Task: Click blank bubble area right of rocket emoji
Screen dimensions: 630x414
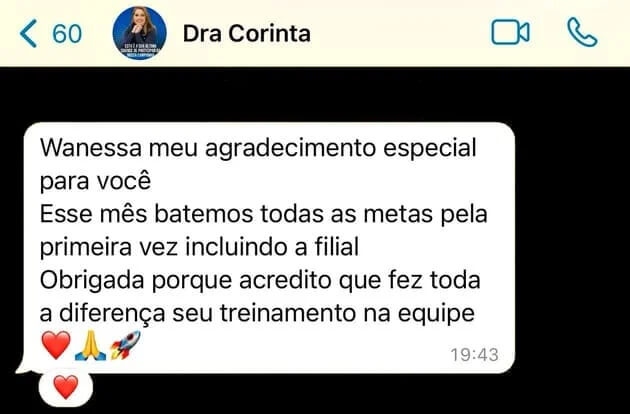Action: tap(295, 346)
